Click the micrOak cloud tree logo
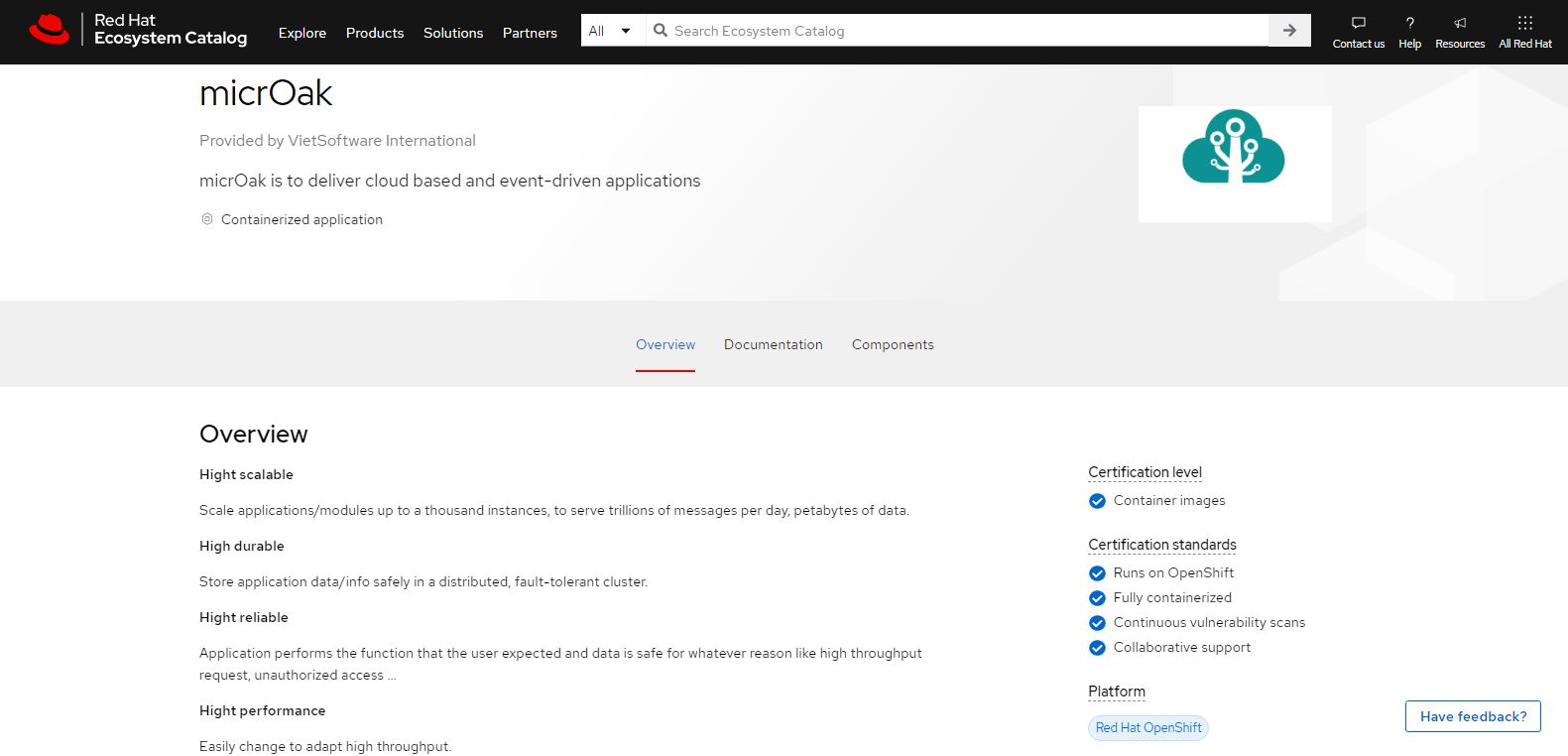The image size is (1568, 756). click(x=1234, y=148)
